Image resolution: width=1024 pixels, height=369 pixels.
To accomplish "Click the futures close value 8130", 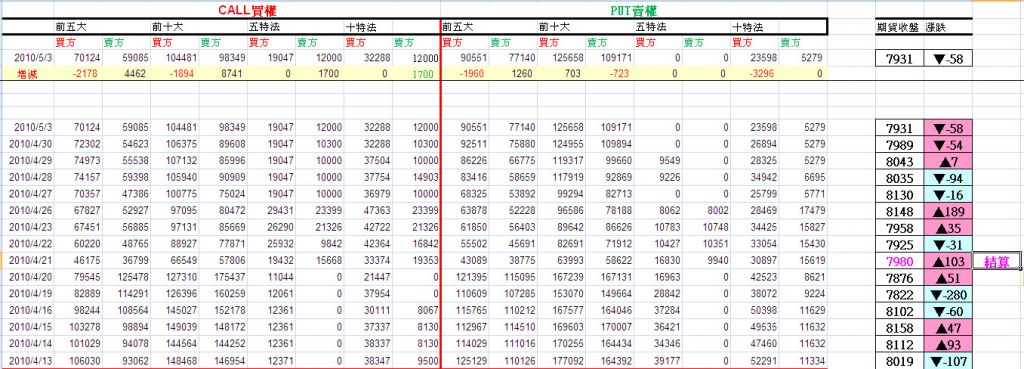I will point(900,195).
